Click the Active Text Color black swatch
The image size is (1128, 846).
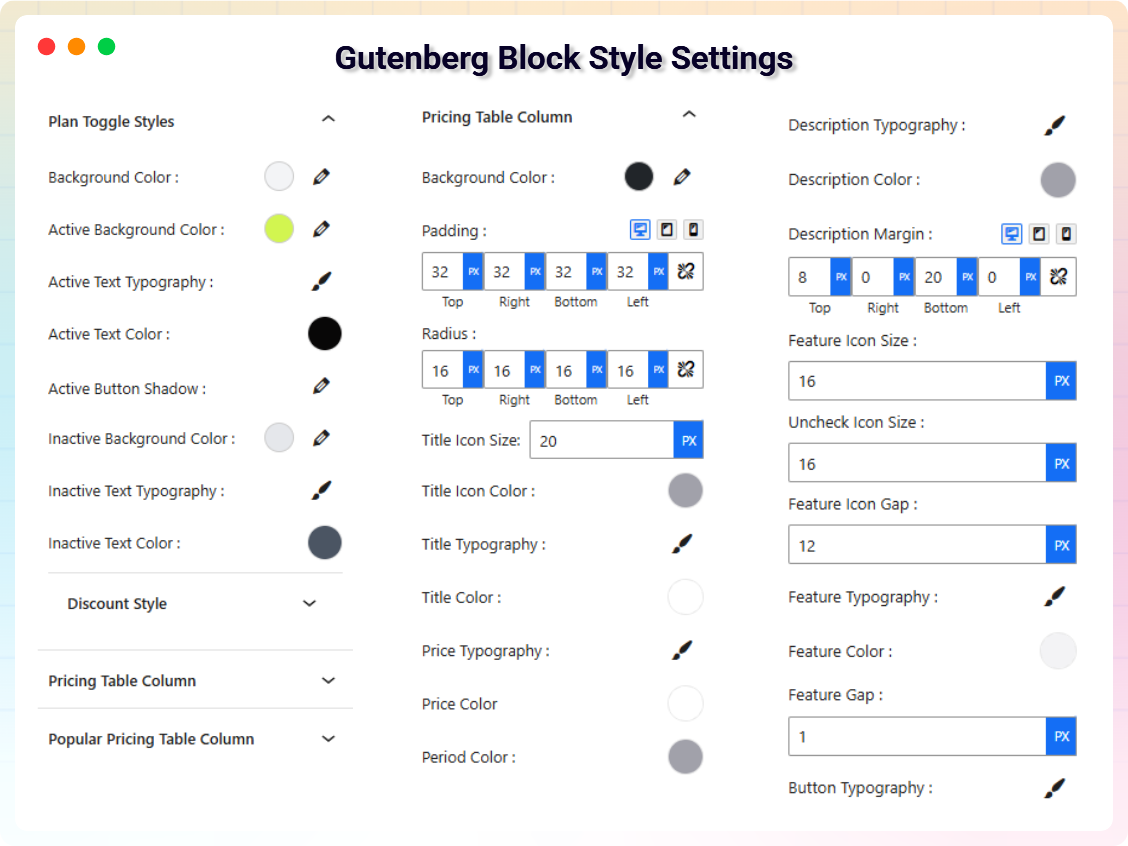[x=324, y=334]
